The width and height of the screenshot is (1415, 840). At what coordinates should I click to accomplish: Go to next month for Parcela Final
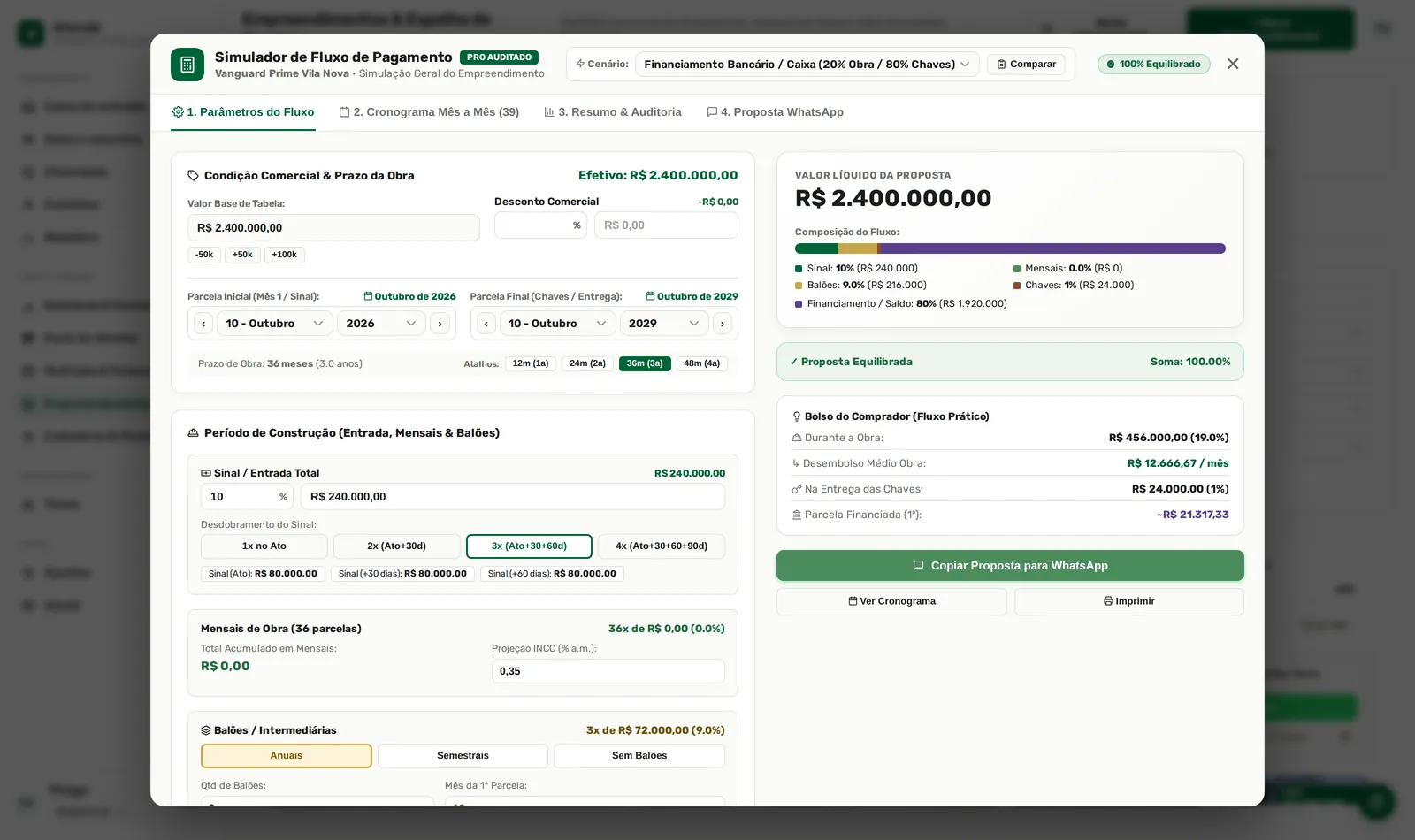(x=723, y=324)
